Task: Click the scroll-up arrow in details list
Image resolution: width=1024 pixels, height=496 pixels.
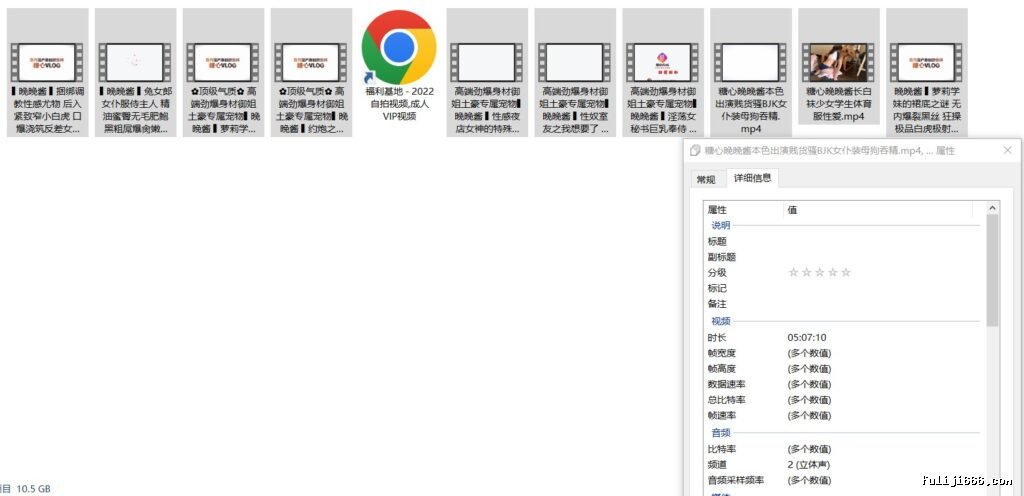Action: click(993, 208)
